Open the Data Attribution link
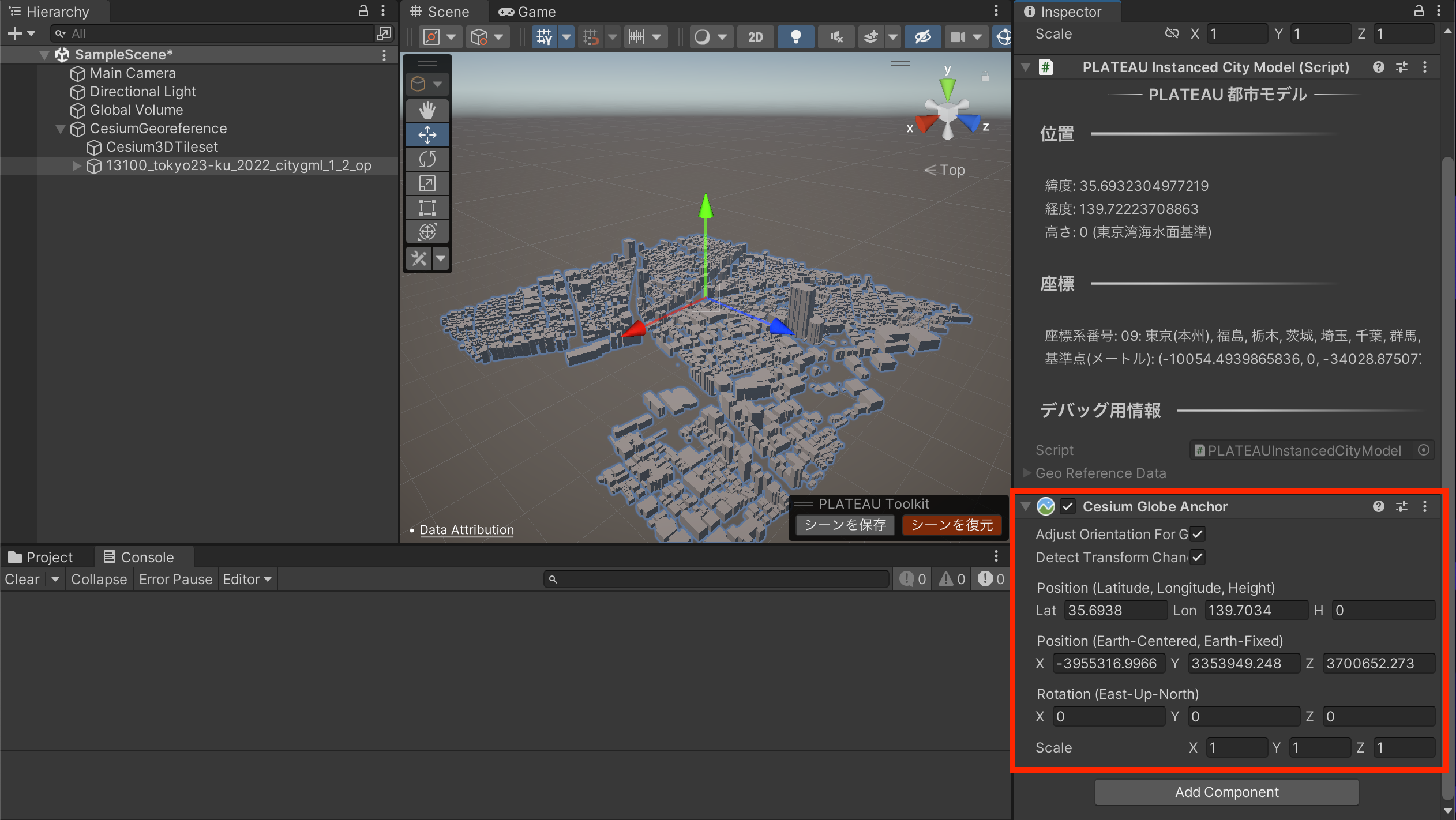 pos(466,529)
